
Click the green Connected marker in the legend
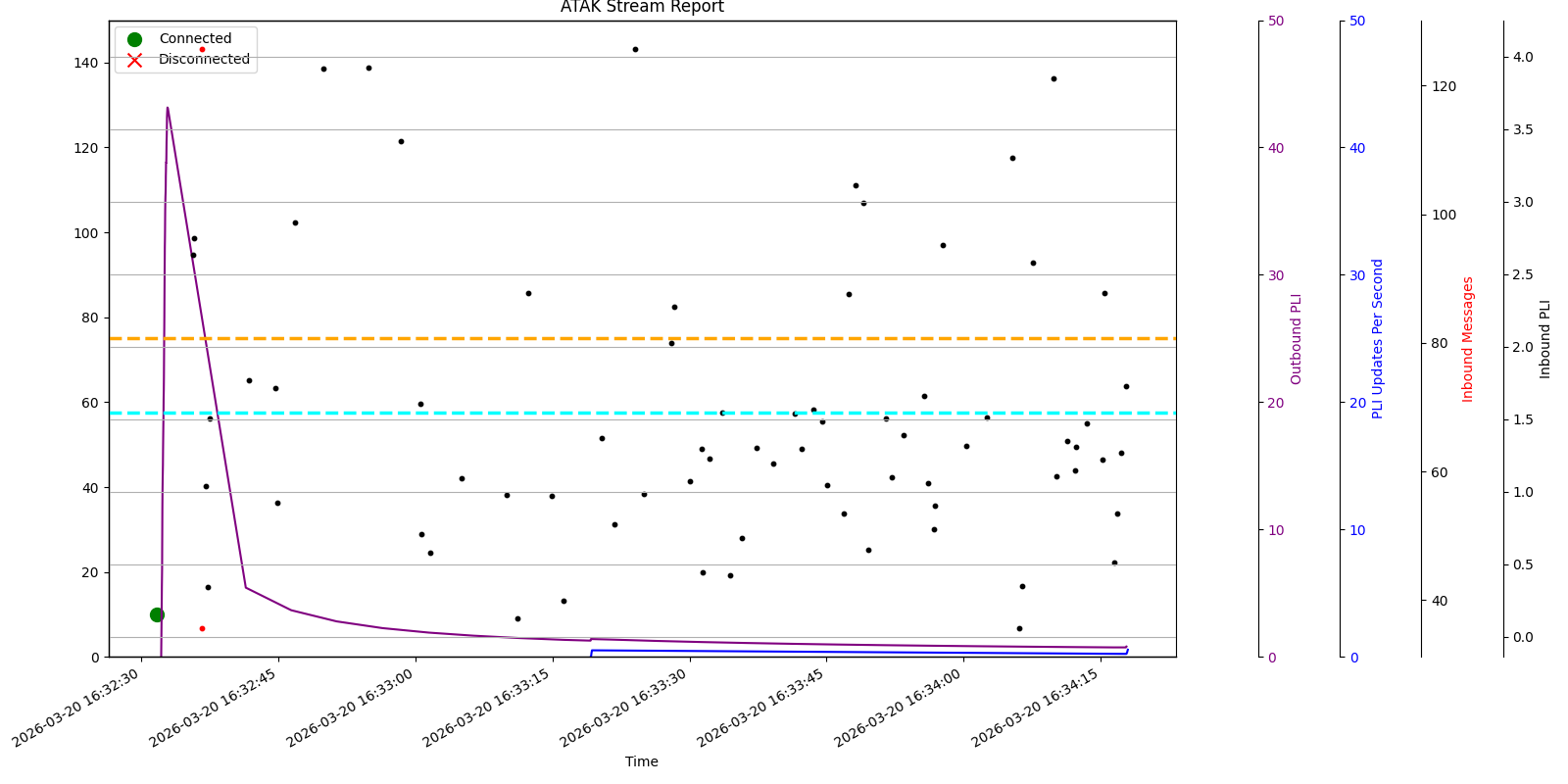(x=134, y=39)
